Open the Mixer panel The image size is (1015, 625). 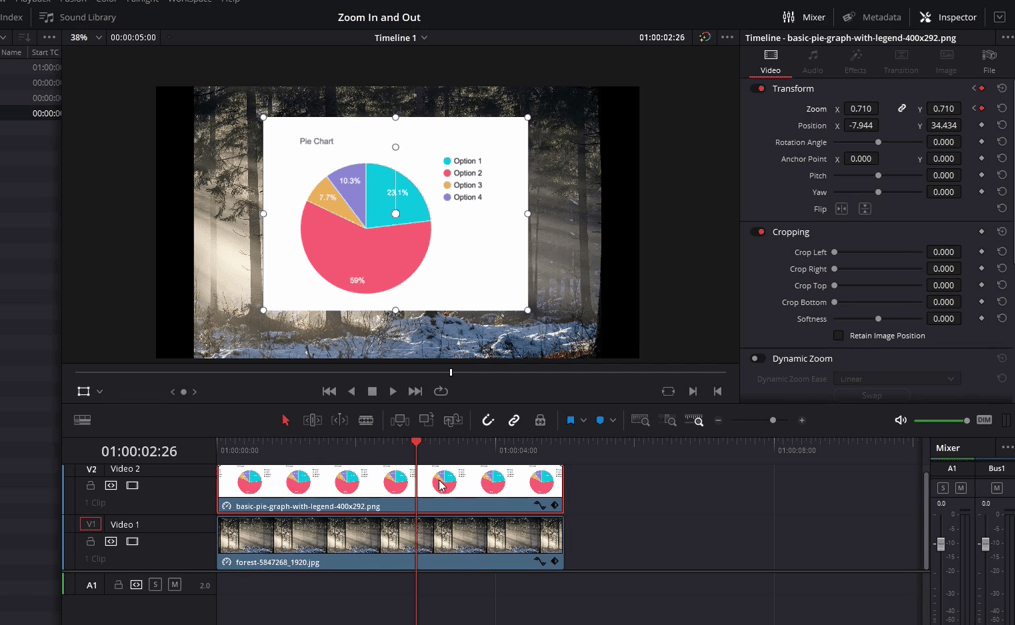tap(803, 17)
